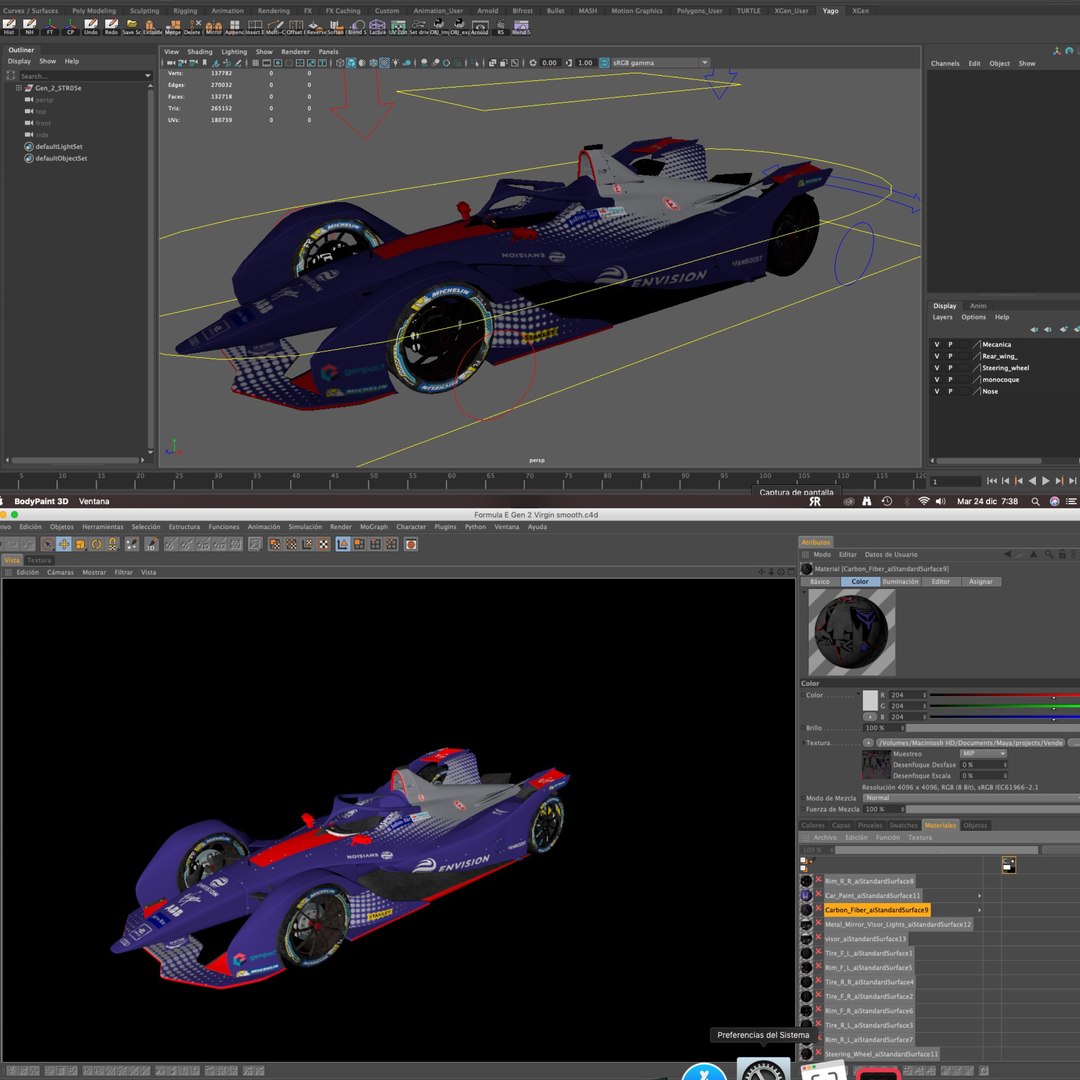
Task: Open the Muestreo MIP dropdown
Action: pos(983,754)
